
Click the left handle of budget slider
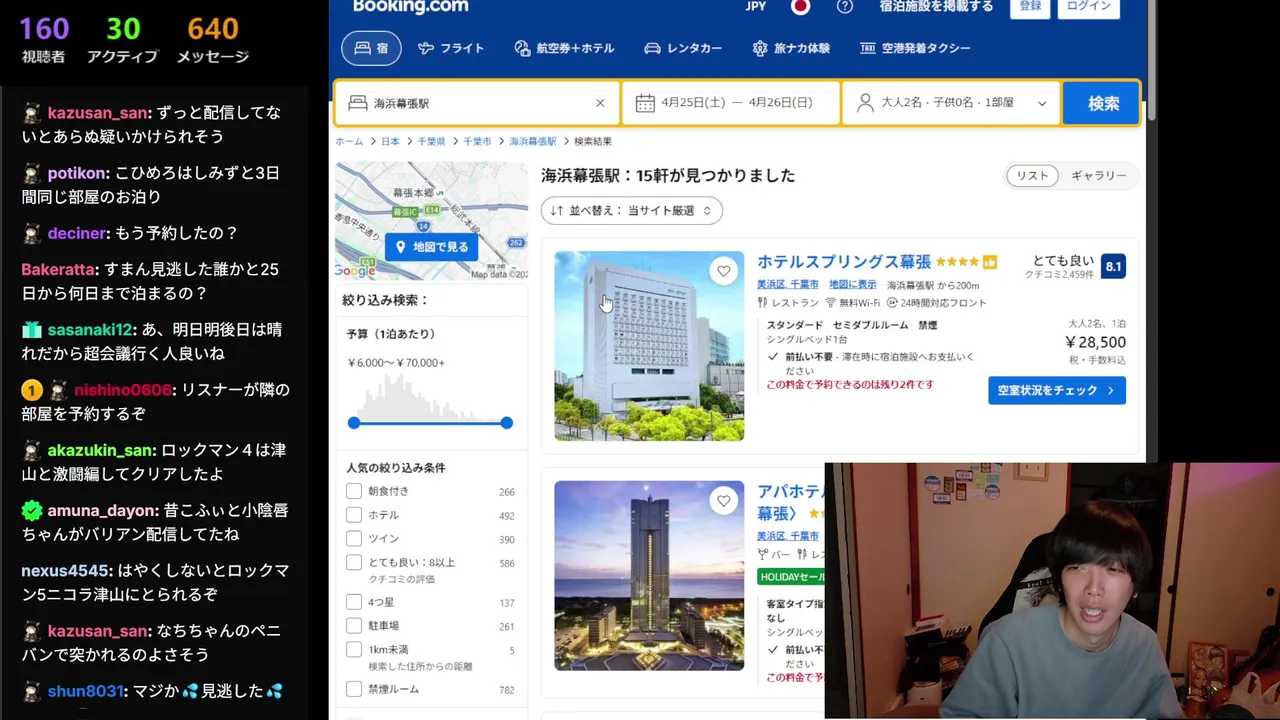[x=354, y=423]
